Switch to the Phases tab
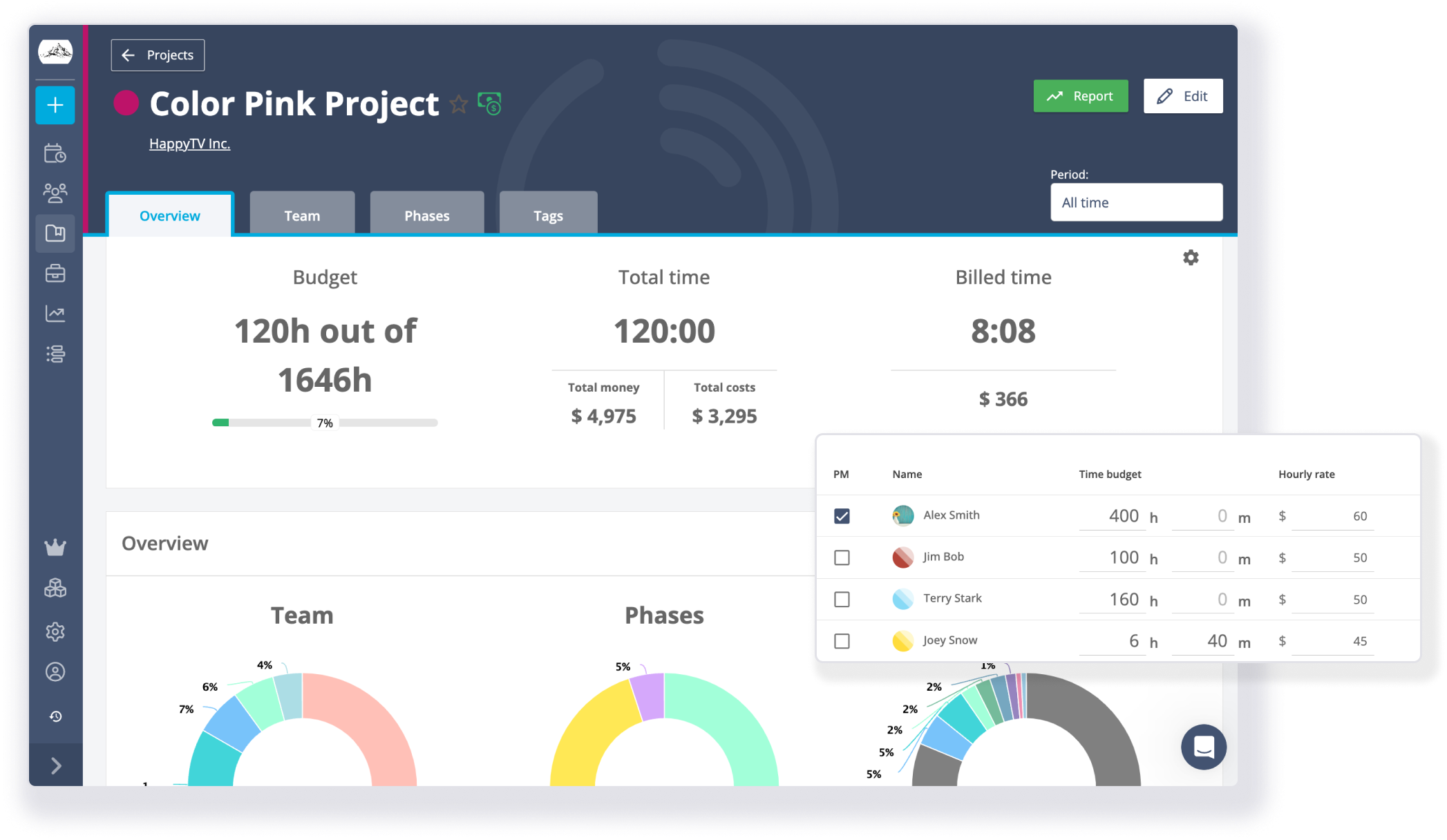 tap(426, 215)
